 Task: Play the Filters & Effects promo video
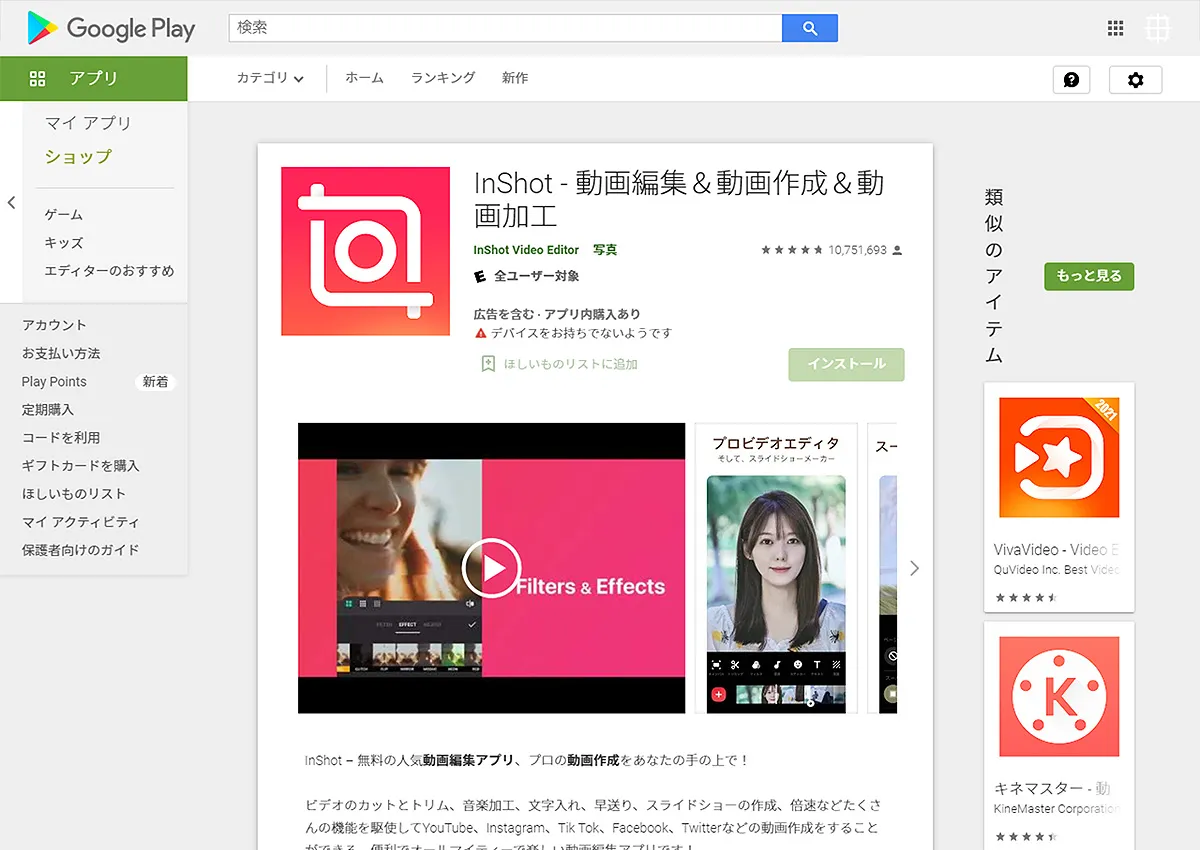coord(491,567)
